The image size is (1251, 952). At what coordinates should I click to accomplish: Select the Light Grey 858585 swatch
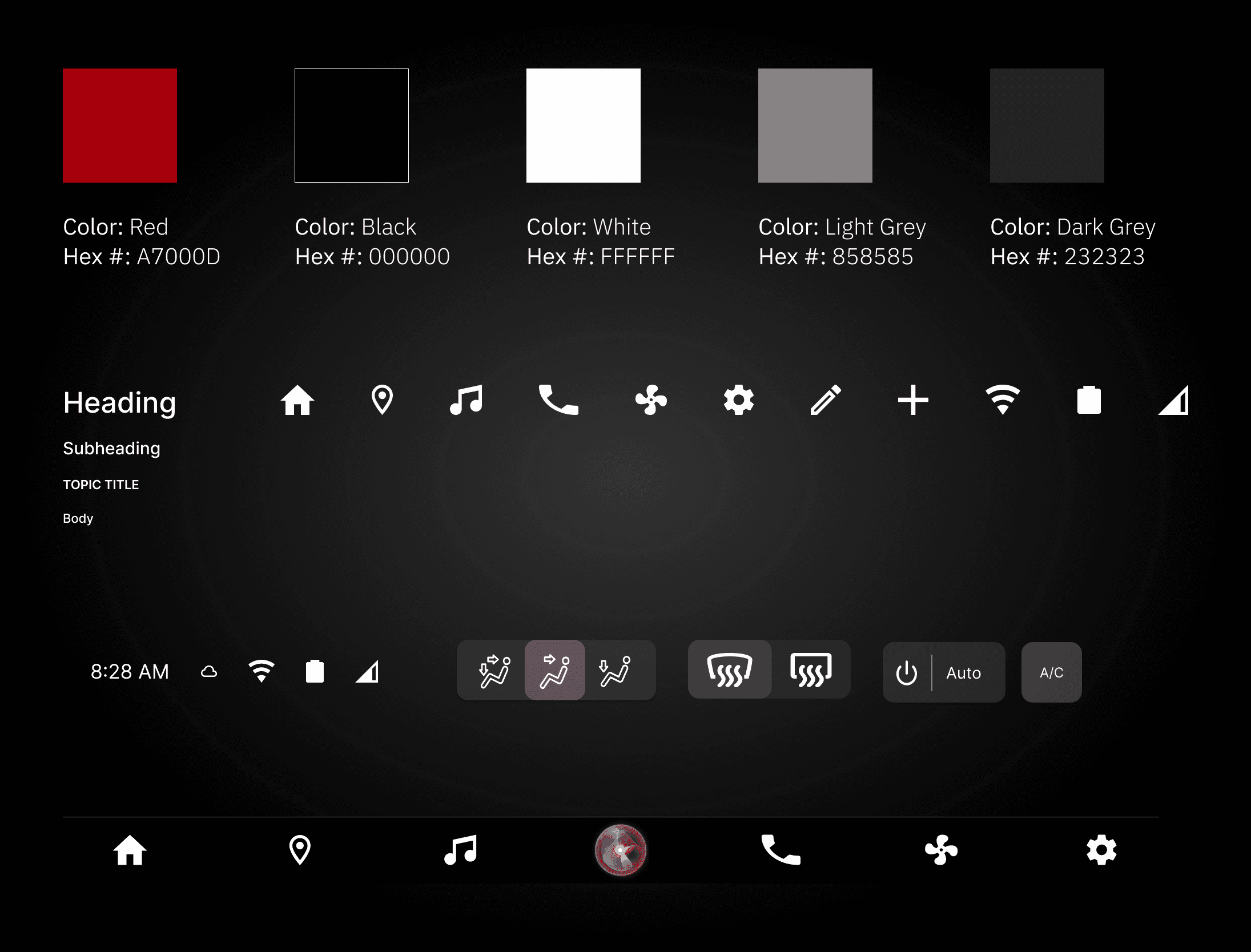815,126
